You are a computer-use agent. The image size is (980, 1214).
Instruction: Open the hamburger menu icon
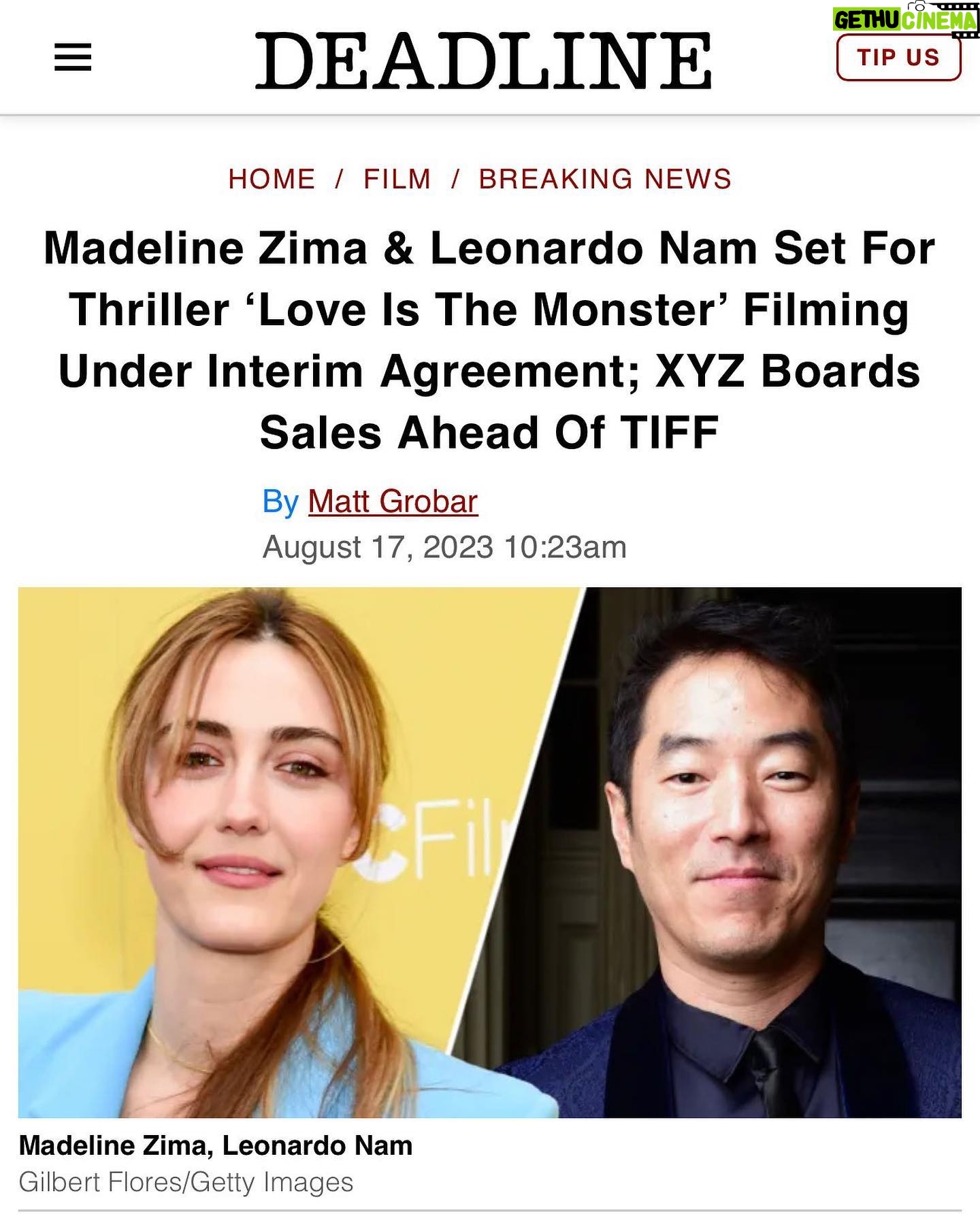coord(73,57)
